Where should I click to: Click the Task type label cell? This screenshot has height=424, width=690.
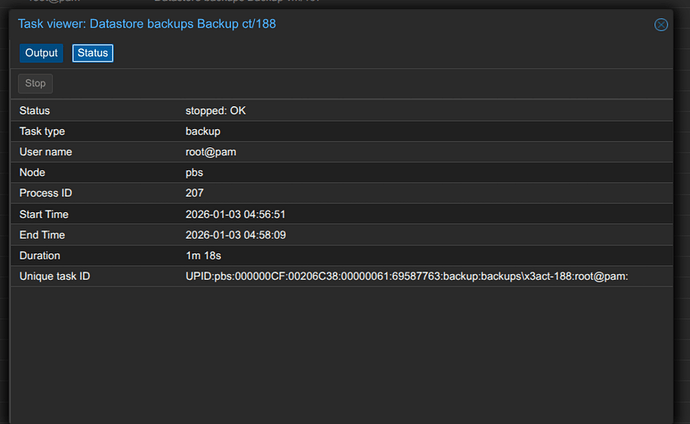[x=42, y=131]
